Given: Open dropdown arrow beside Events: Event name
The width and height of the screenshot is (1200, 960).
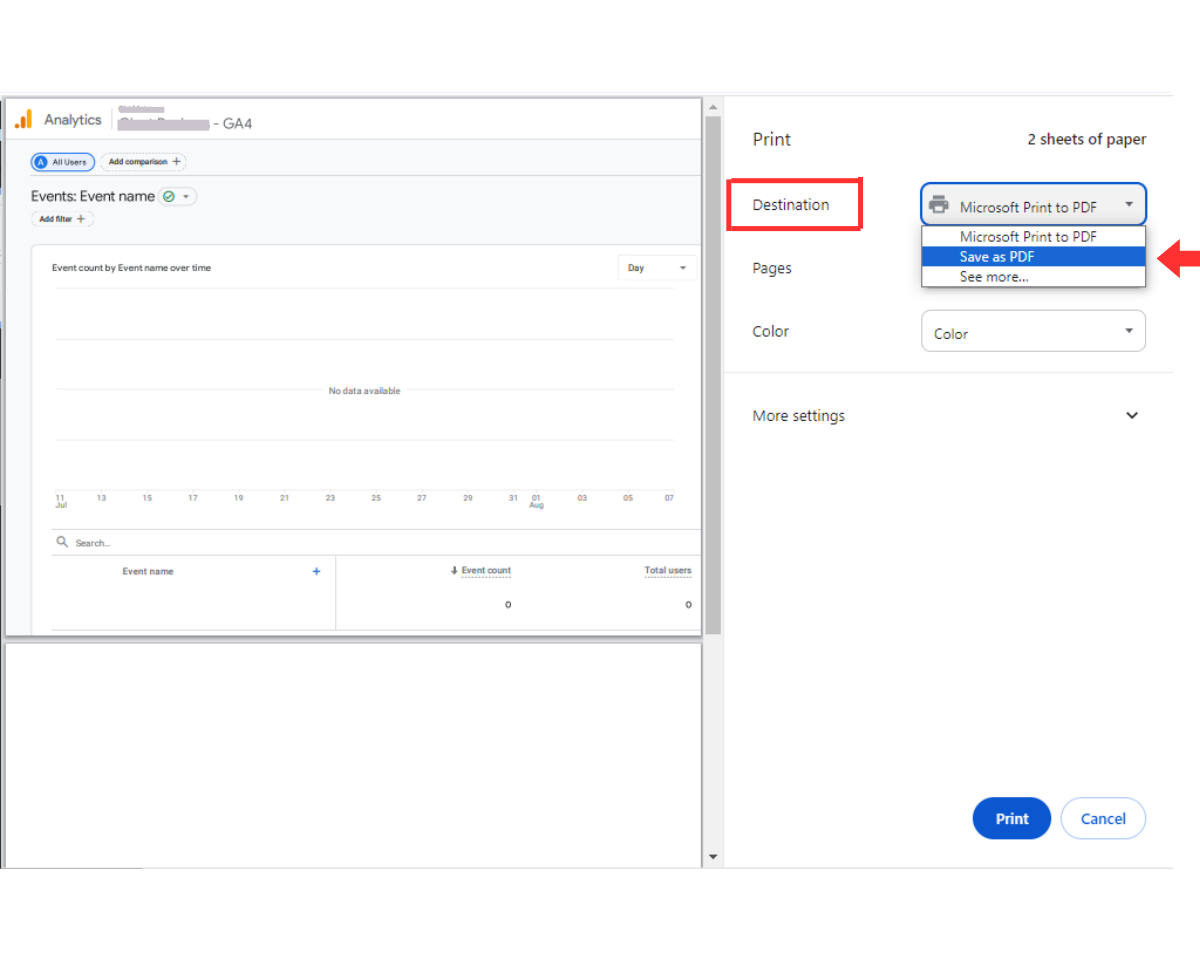Looking at the screenshot, I should [x=186, y=197].
